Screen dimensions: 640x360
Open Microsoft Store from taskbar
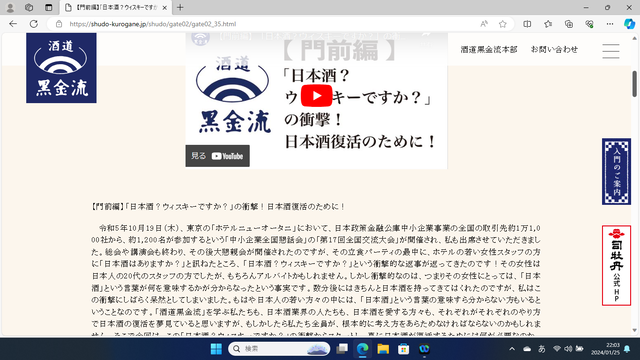[403, 349]
